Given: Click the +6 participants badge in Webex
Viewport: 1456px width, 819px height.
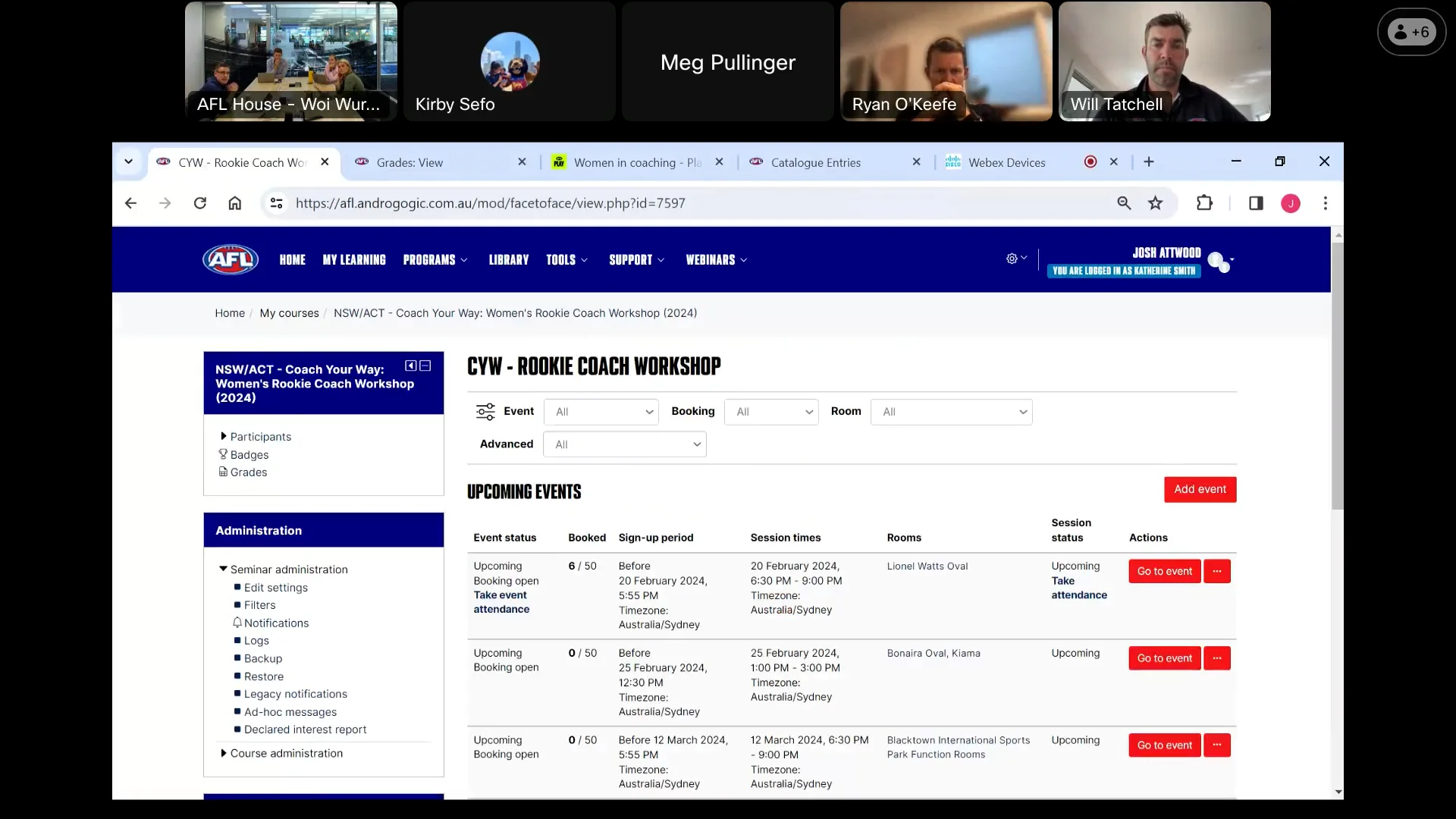Looking at the screenshot, I should 1410,32.
